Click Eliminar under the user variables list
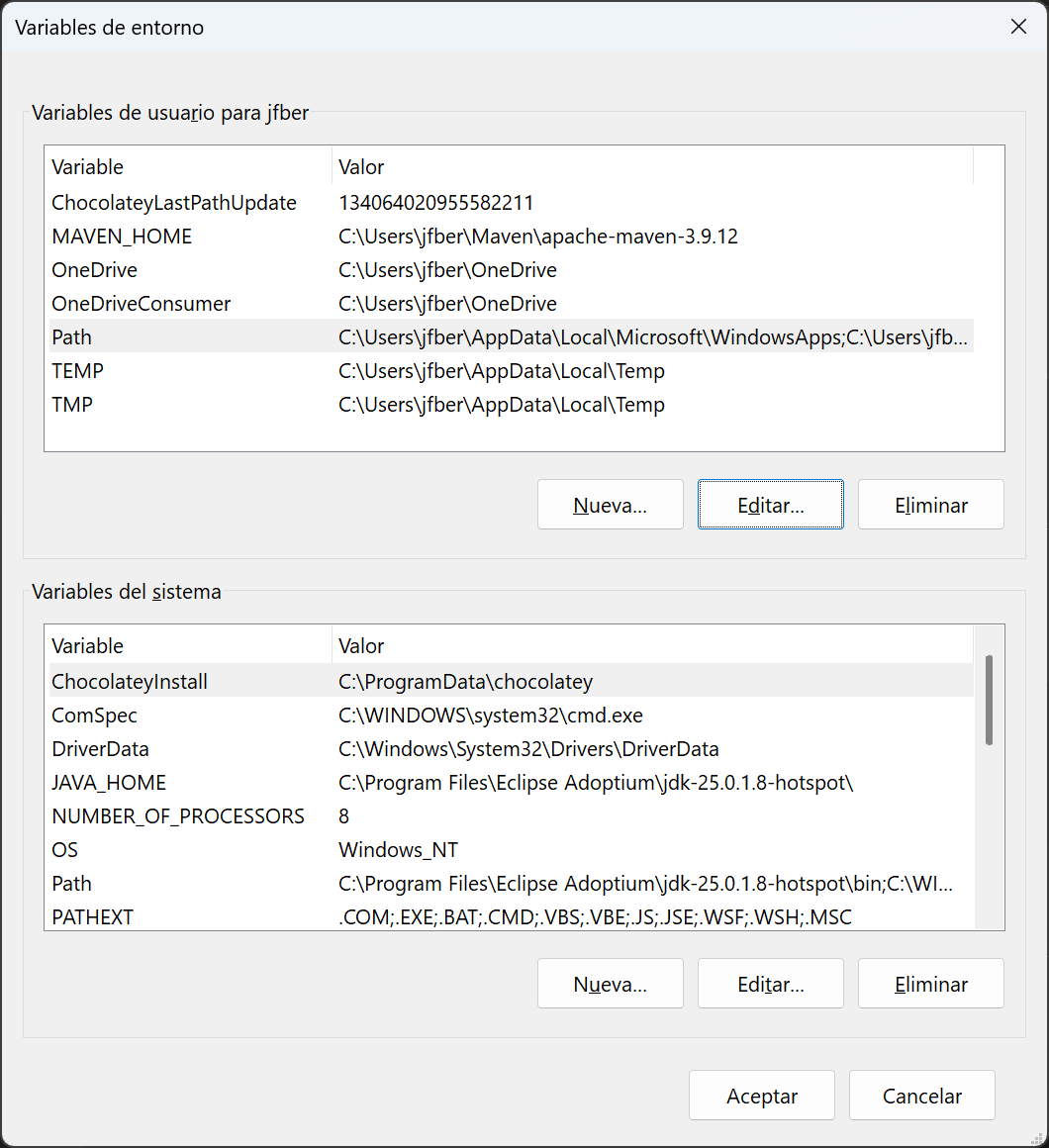Screen dimensions: 1049x1148 pyautogui.click(x=930, y=505)
